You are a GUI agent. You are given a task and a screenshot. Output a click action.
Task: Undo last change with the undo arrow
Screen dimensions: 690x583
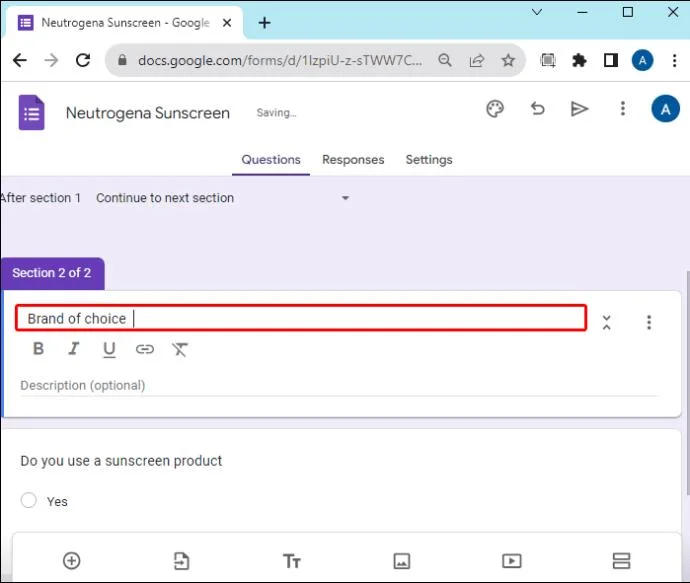[x=537, y=109]
